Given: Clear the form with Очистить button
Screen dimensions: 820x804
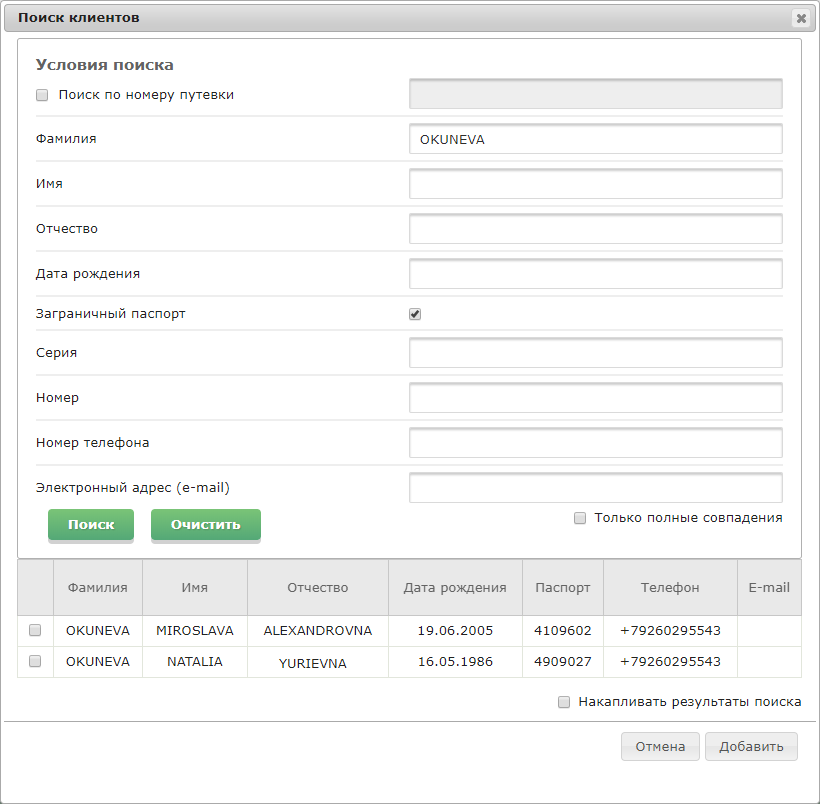Looking at the screenshot, I should (206, 525).
